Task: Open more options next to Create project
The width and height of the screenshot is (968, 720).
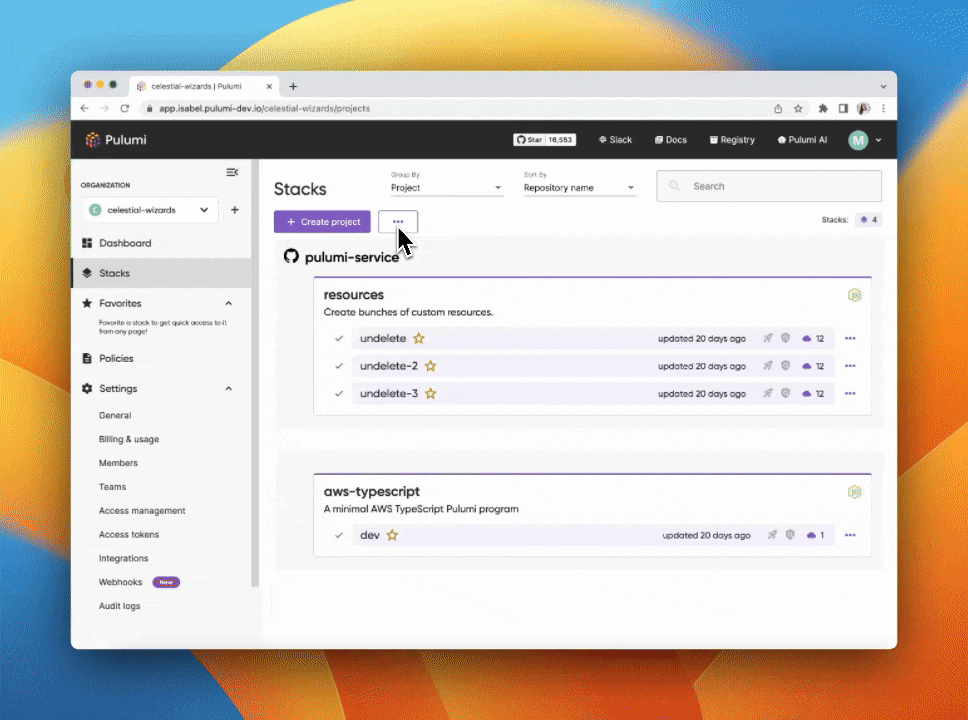Action: [x=398, y=222]
